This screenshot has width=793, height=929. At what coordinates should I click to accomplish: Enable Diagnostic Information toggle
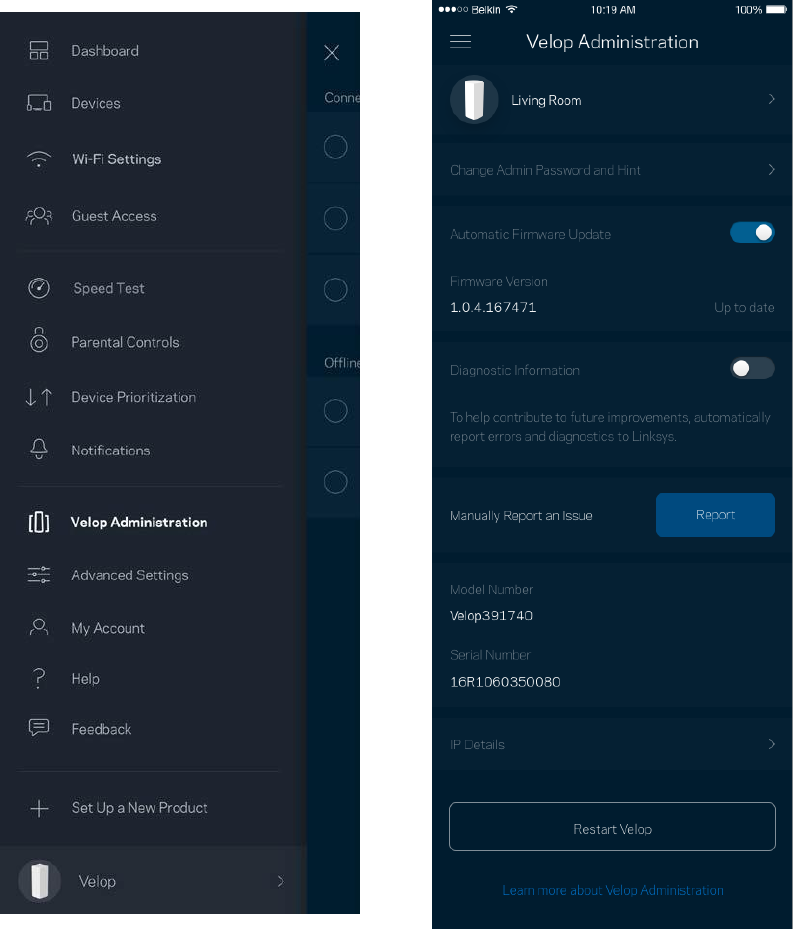[x=752, y=369]
